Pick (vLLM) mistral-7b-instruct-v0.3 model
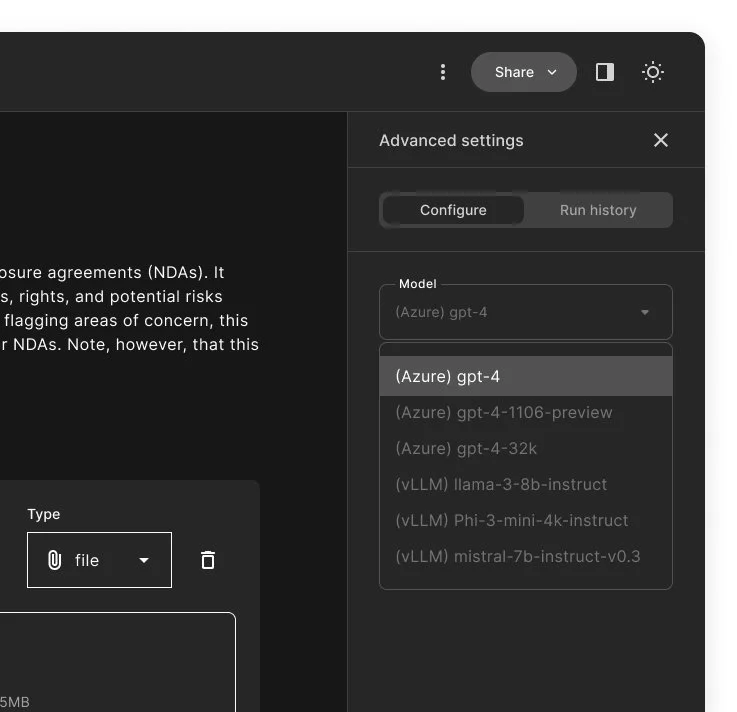 525,556
